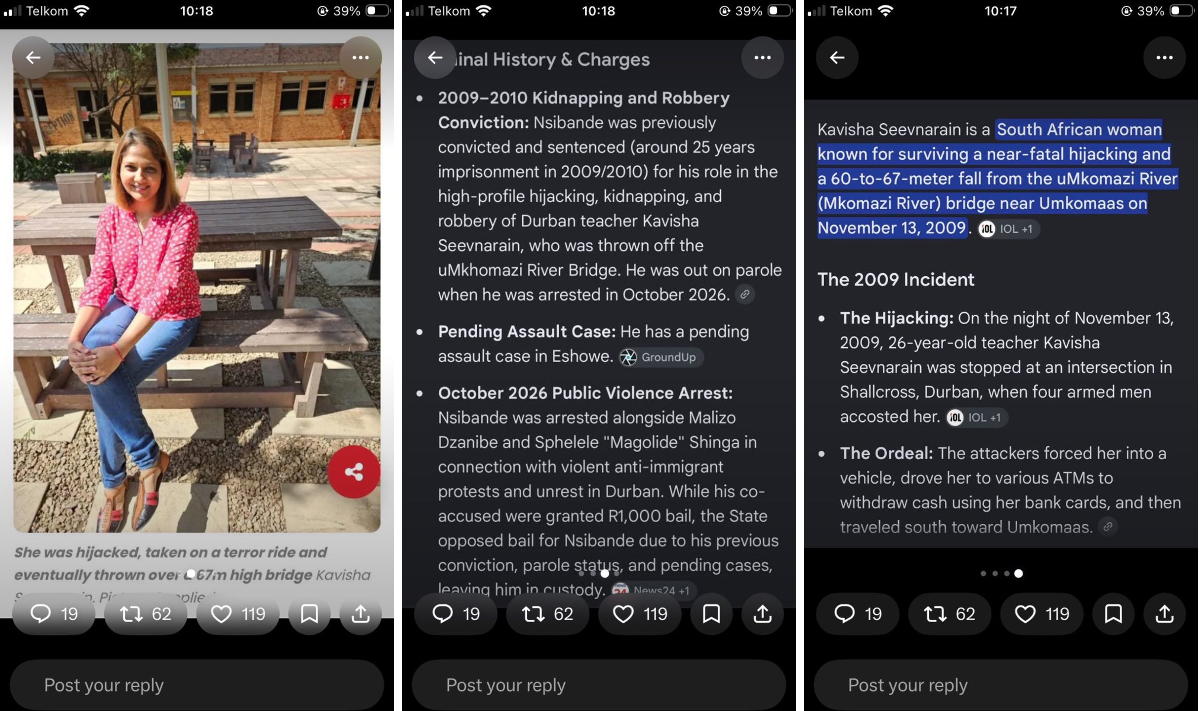Tap reply field below Kavisha summary screen
Screen dimensions: 1200x711
click(x=1002, y=685)
